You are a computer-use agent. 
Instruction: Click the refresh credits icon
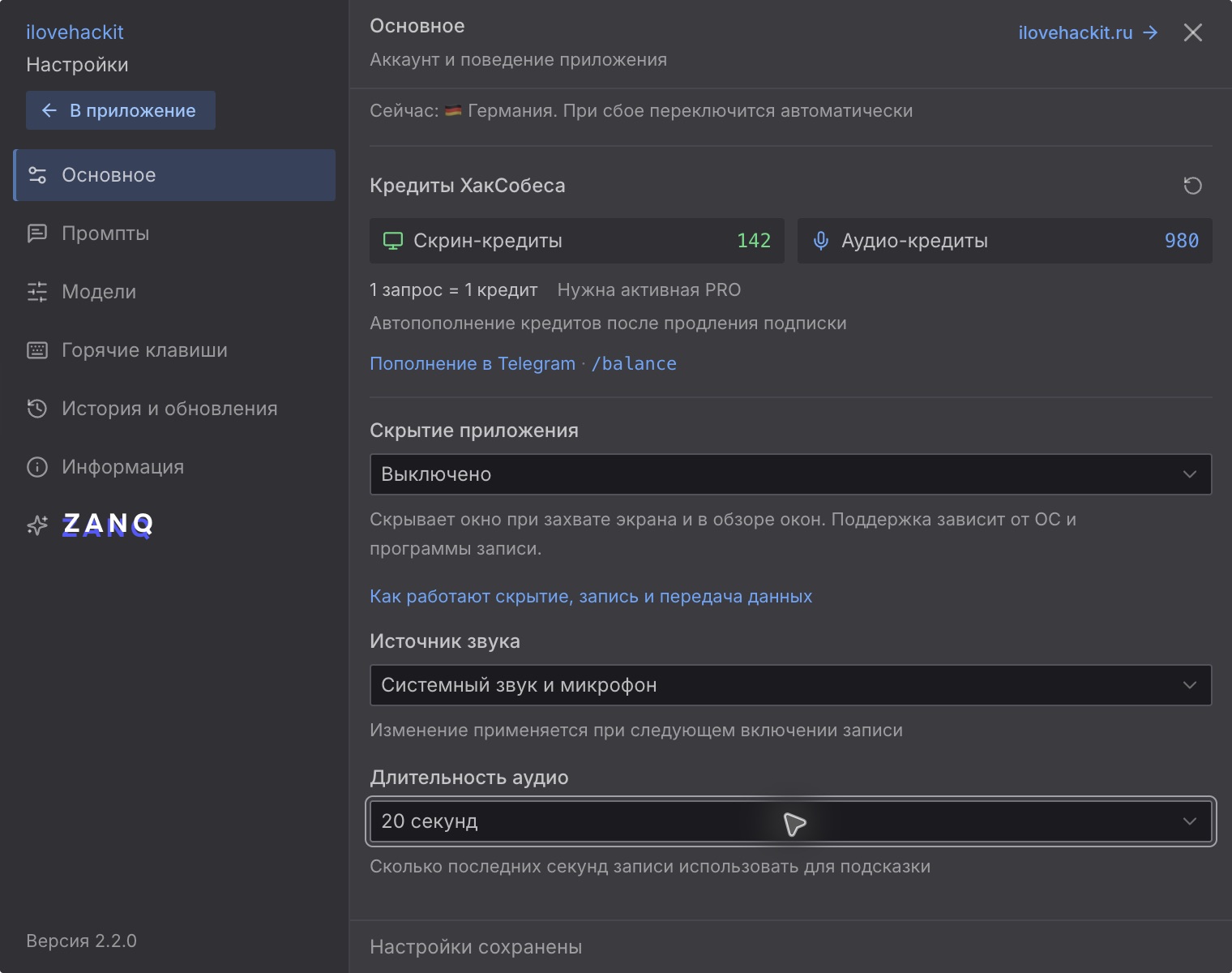pyautogui.click(x=1192, y=186)
